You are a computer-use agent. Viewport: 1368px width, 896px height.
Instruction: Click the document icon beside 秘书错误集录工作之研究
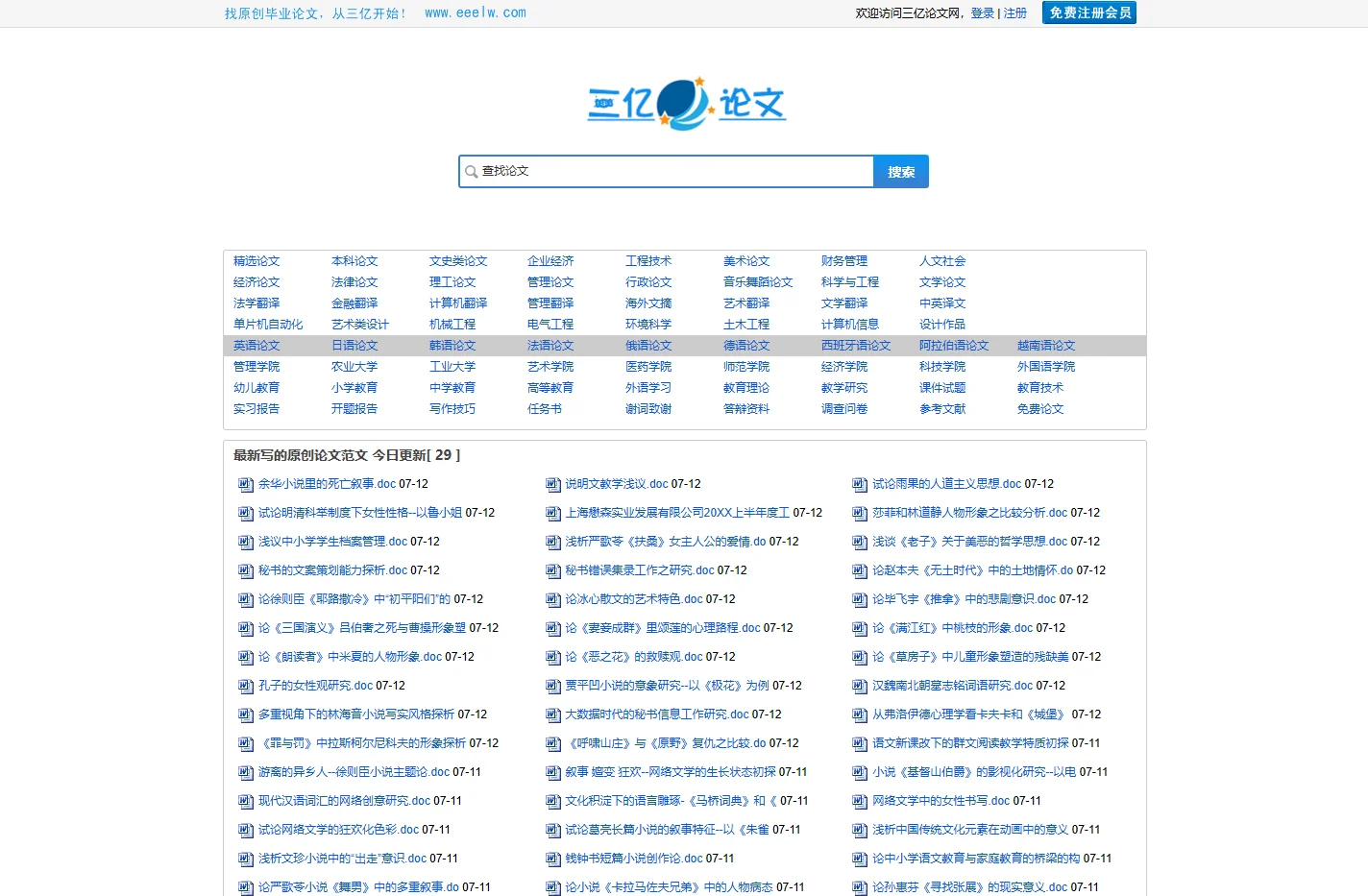pos(552,571)
